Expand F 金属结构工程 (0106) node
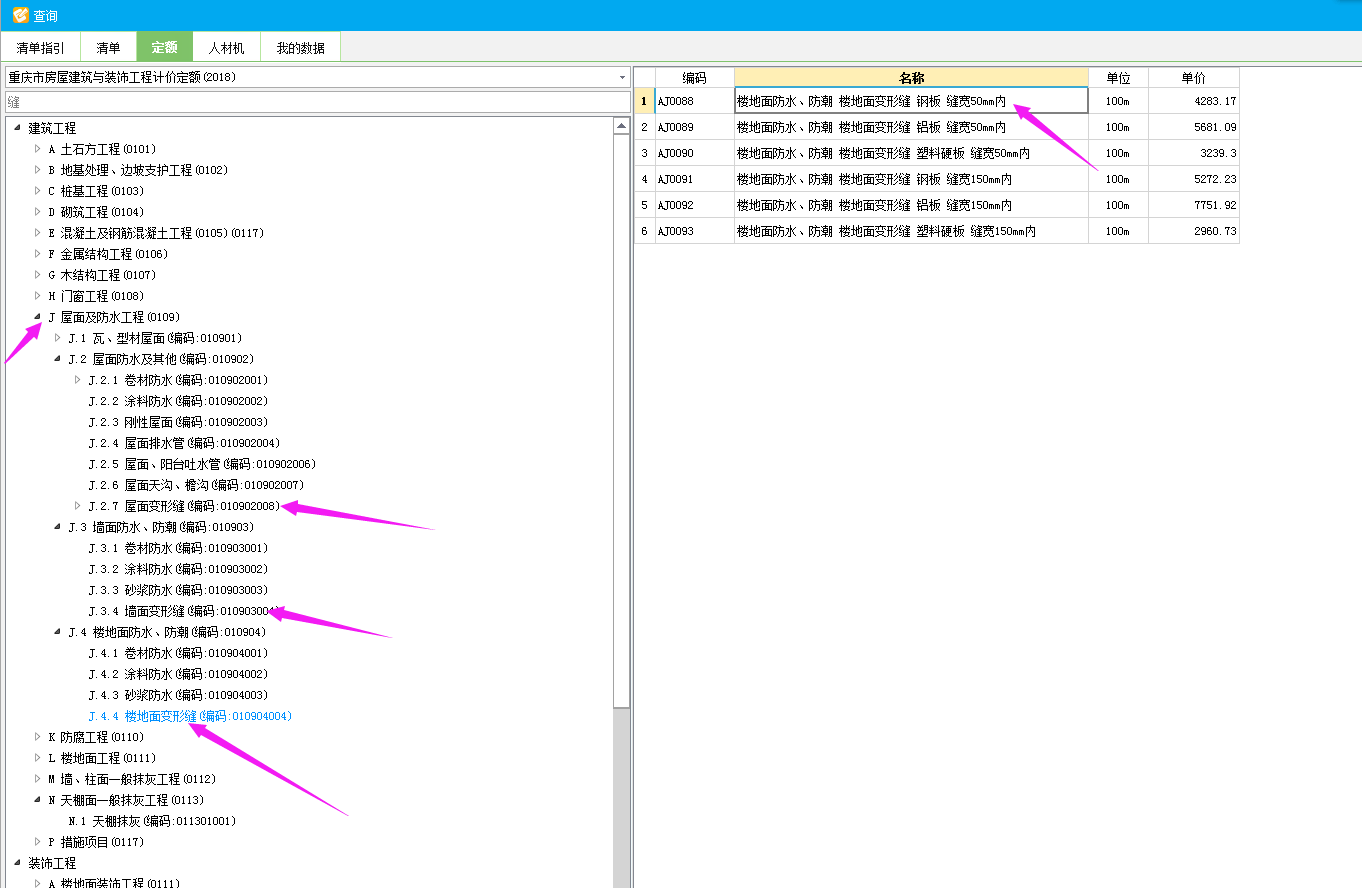The image size is (1362, 888). coord(38,254)
